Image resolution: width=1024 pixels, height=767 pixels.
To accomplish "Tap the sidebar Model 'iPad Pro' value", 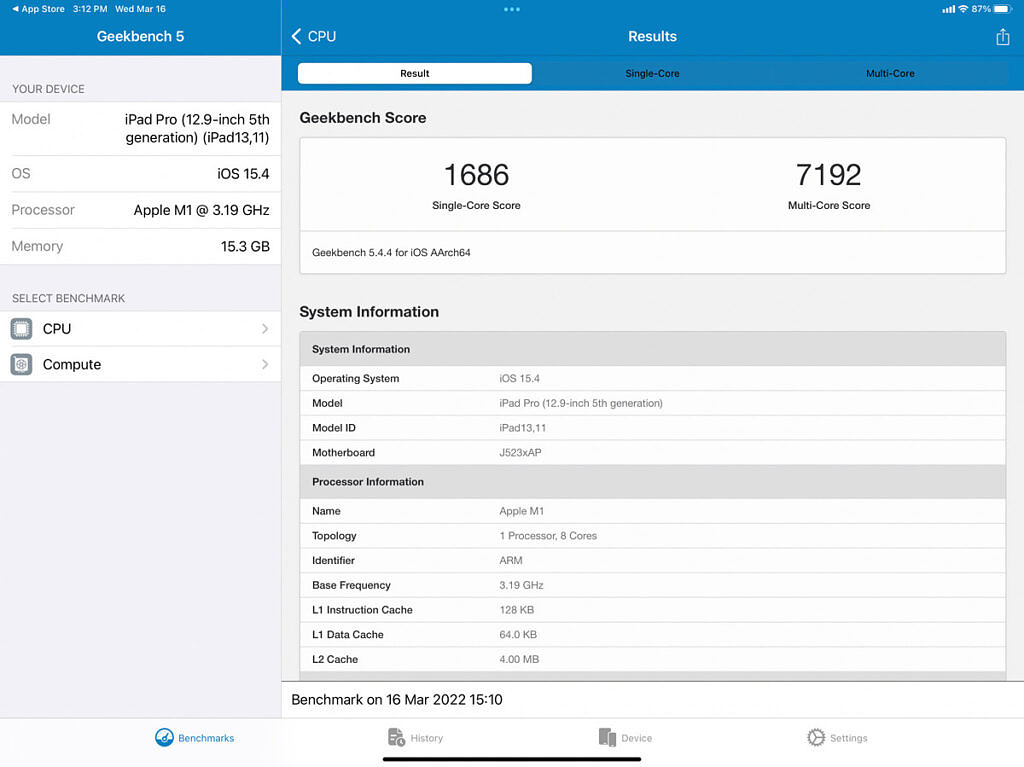I will (x=197, y=128).
